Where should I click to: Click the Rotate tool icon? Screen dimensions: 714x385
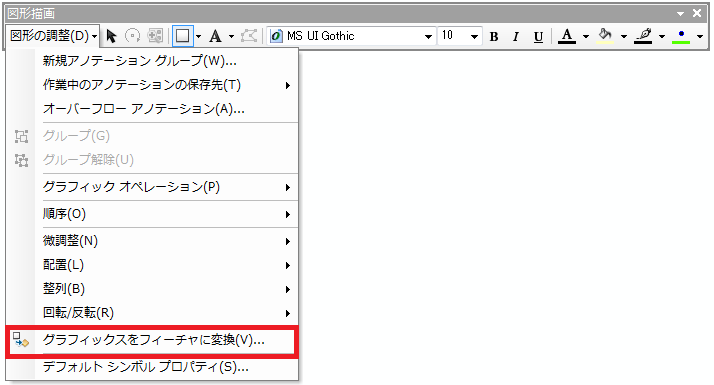(x=133, y=36)
